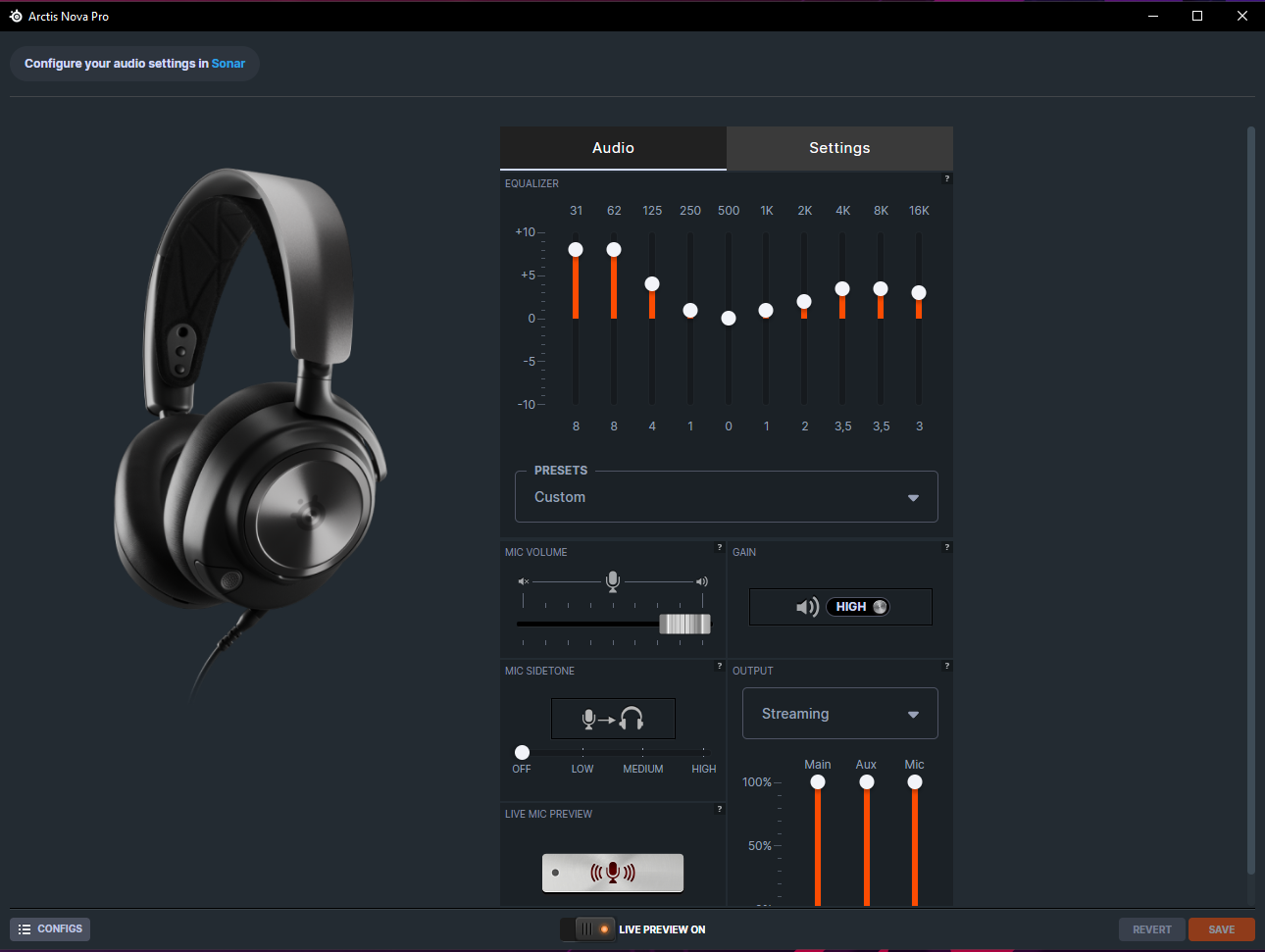Click the Output help question mark

[946, 666]
